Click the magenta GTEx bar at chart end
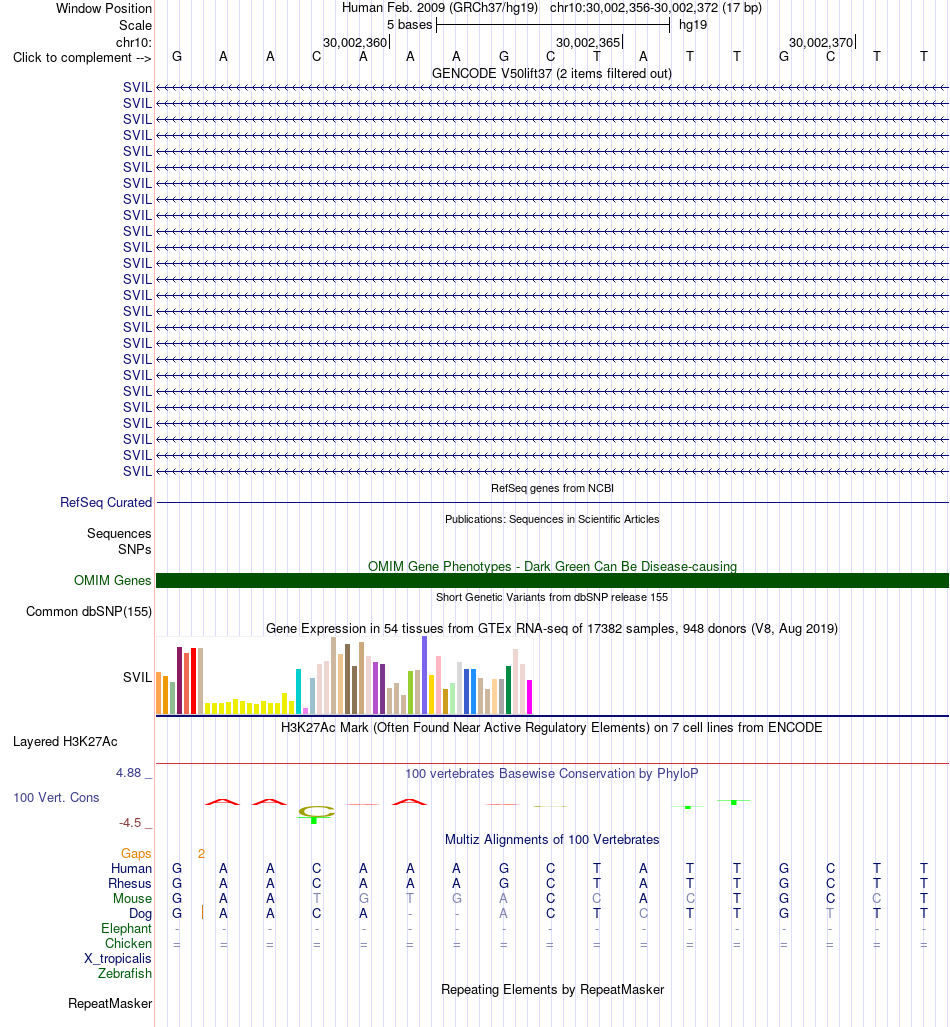950x1027 pixels. click(529, 697)
